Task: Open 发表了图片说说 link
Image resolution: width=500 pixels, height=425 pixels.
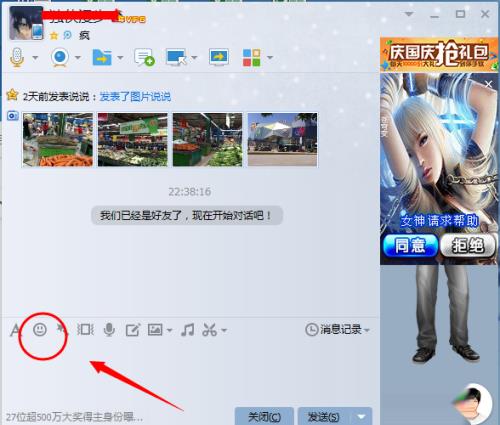Action: click(135, 97)
